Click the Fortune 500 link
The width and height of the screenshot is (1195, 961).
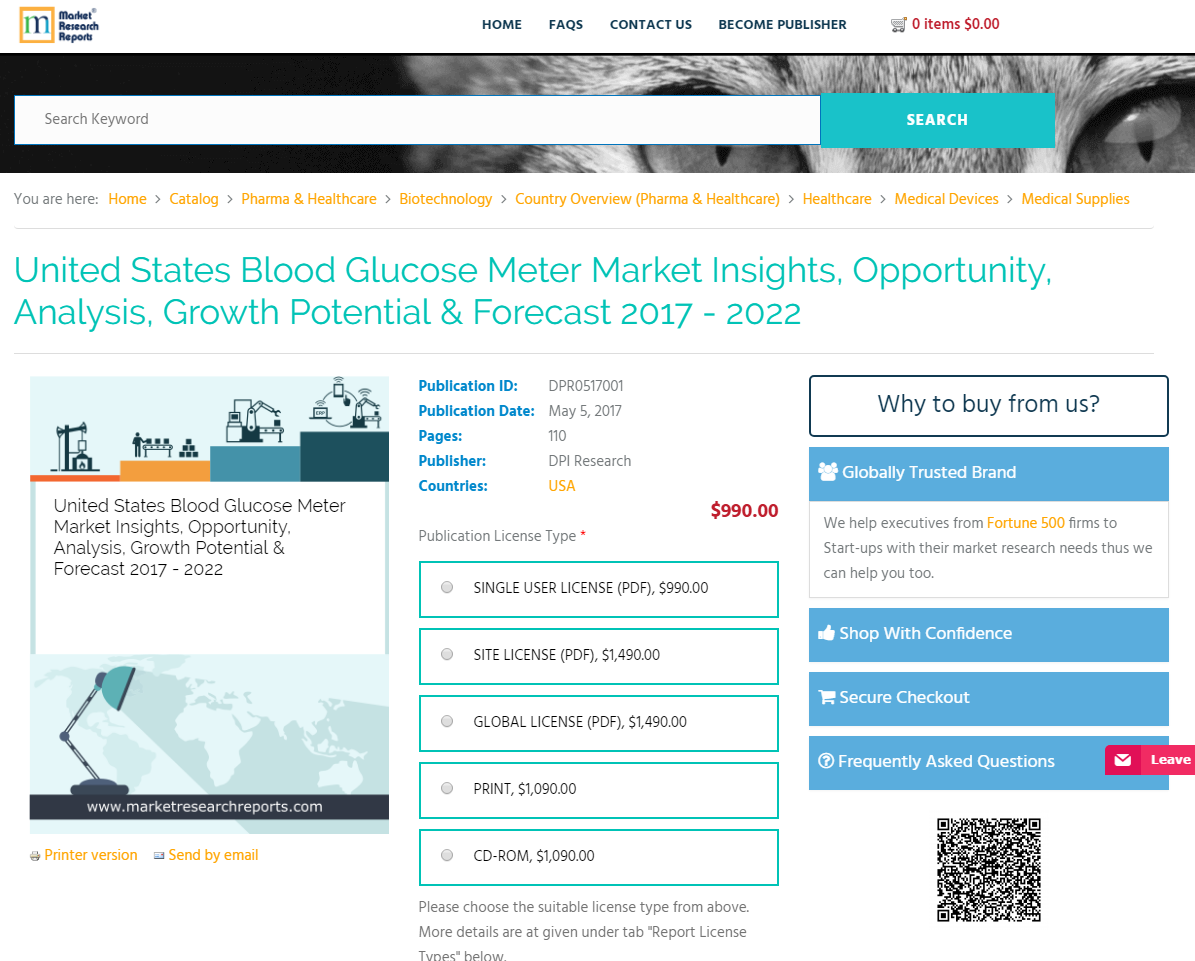(1025, 523)
